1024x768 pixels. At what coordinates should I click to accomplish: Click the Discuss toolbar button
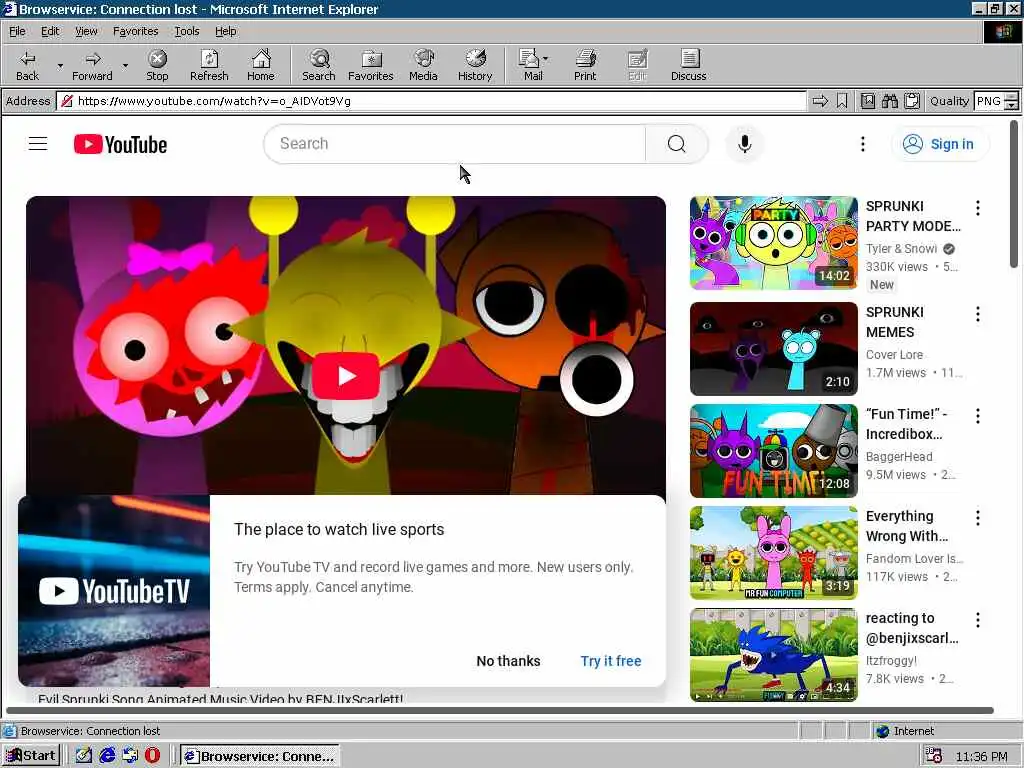(x=688, y=65)
